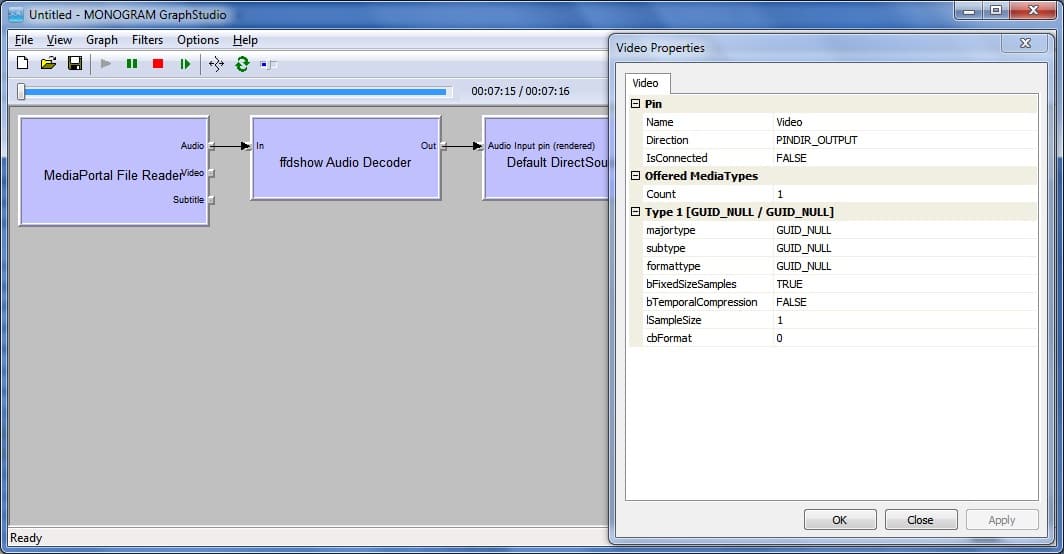
Task: Click the Subtitle output pin on File Reader
Action: (211, 200)
